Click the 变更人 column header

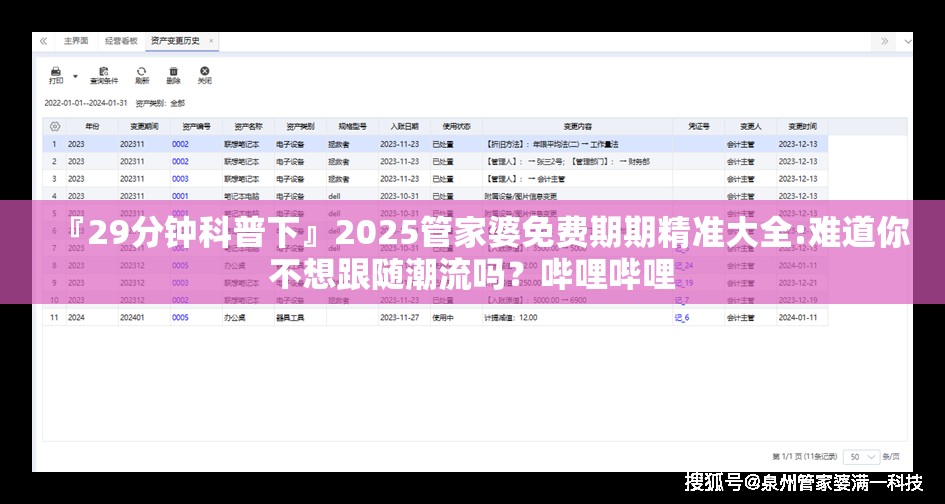coord(750,127)
